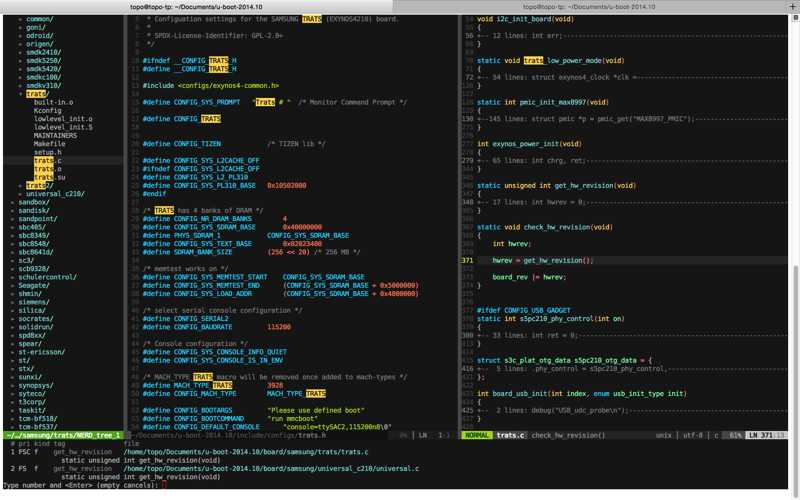800x500 pixels.
Task: Open a new terminal tab with plus button
Action: (793, 6)
